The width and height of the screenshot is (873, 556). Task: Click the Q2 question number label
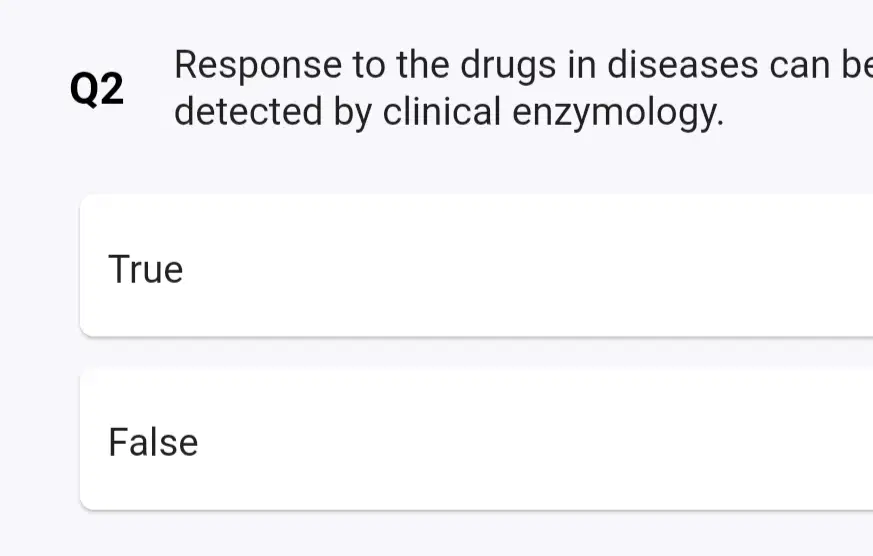click(x=97, y=89)
